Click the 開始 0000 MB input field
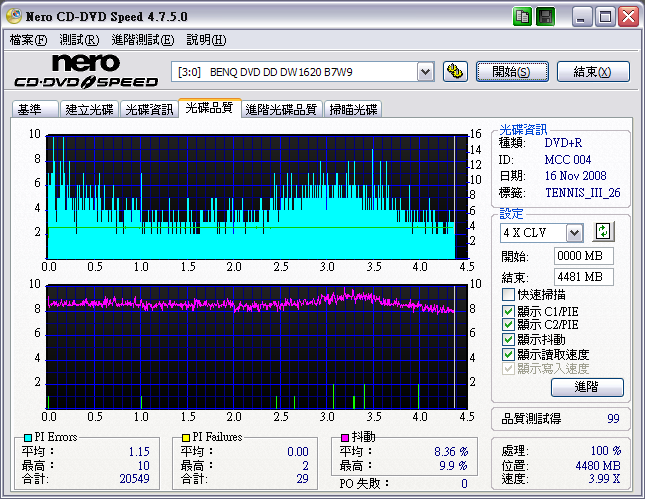The width and height of the screenshot is (645, 499). 583,256
